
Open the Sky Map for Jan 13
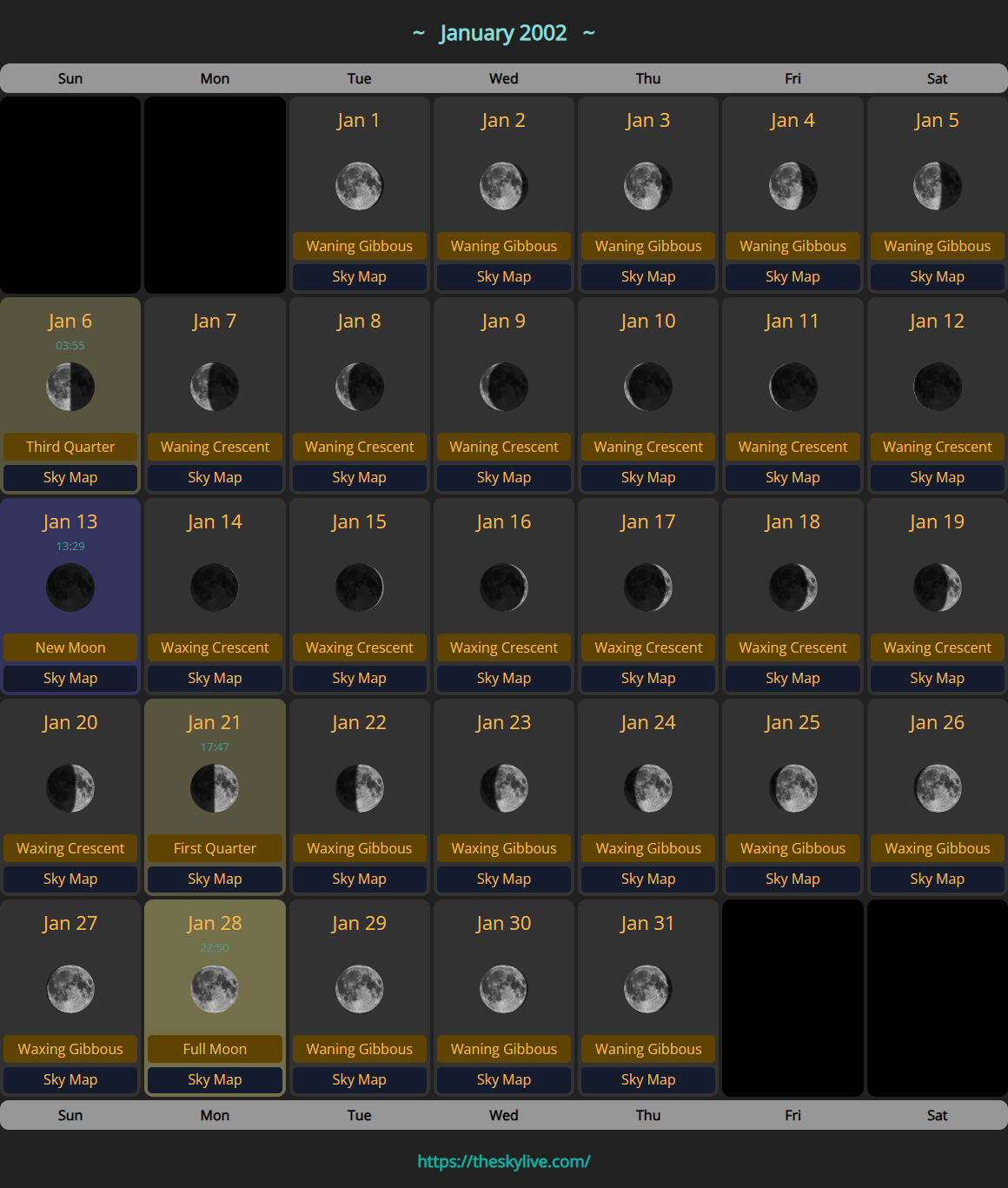[x=70, y=678]
